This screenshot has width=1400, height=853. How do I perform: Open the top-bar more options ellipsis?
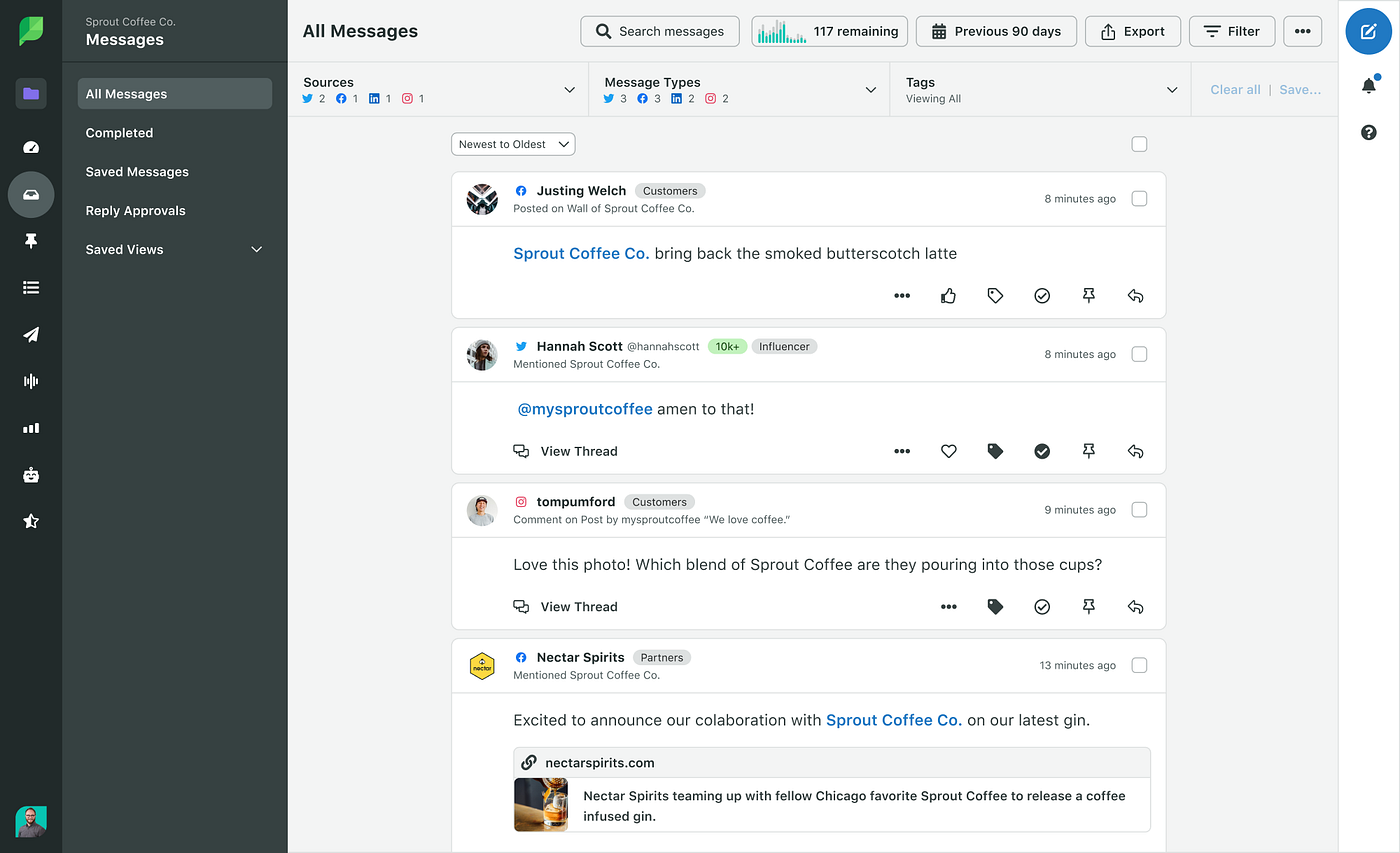(x=1302, y=31)
